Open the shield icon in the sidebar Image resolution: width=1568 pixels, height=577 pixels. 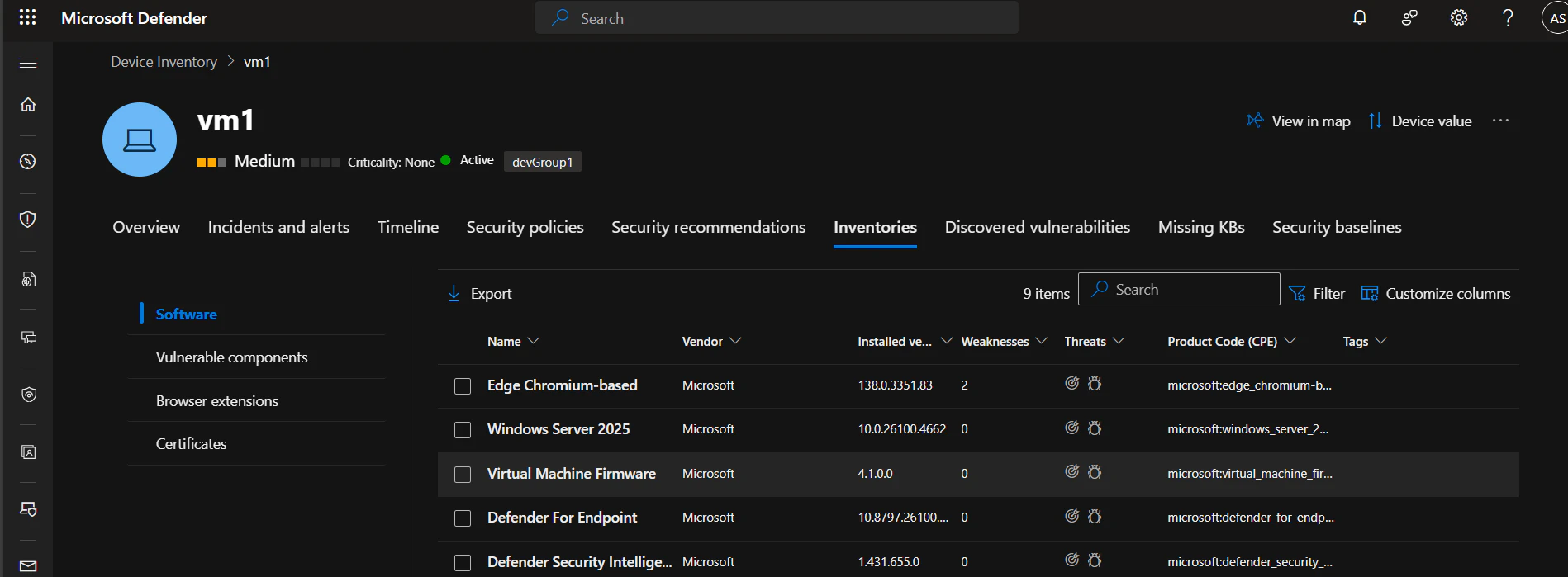[x=28, y=219]
